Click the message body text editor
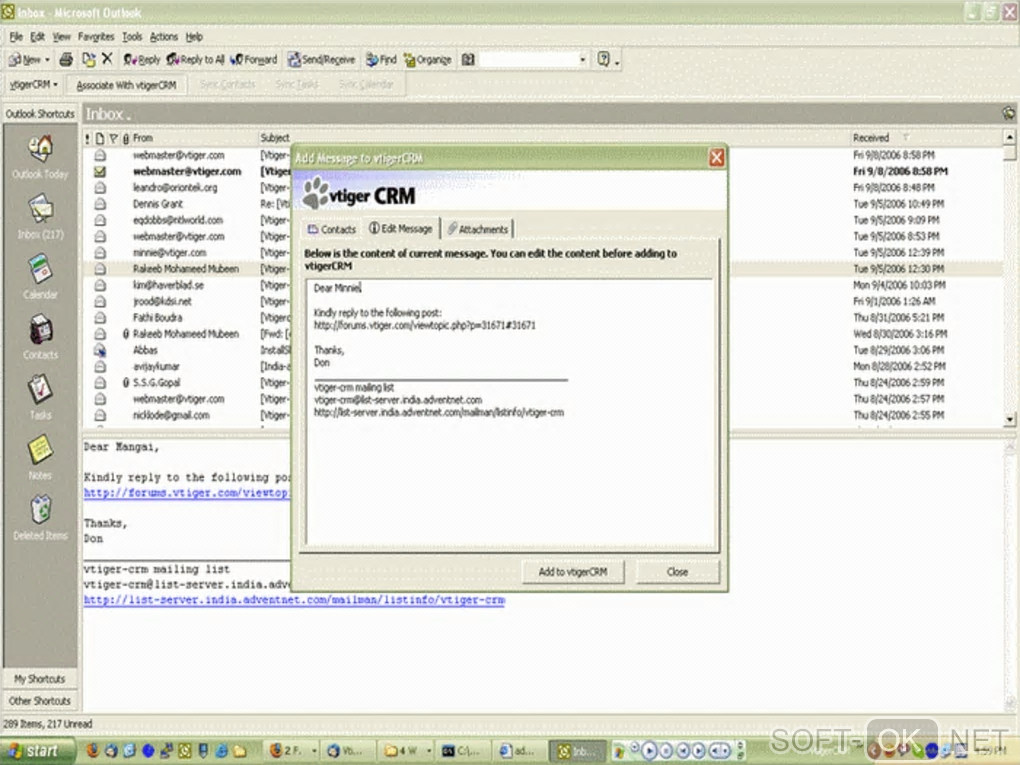The image size is (1020, 765). coord(511,413)
